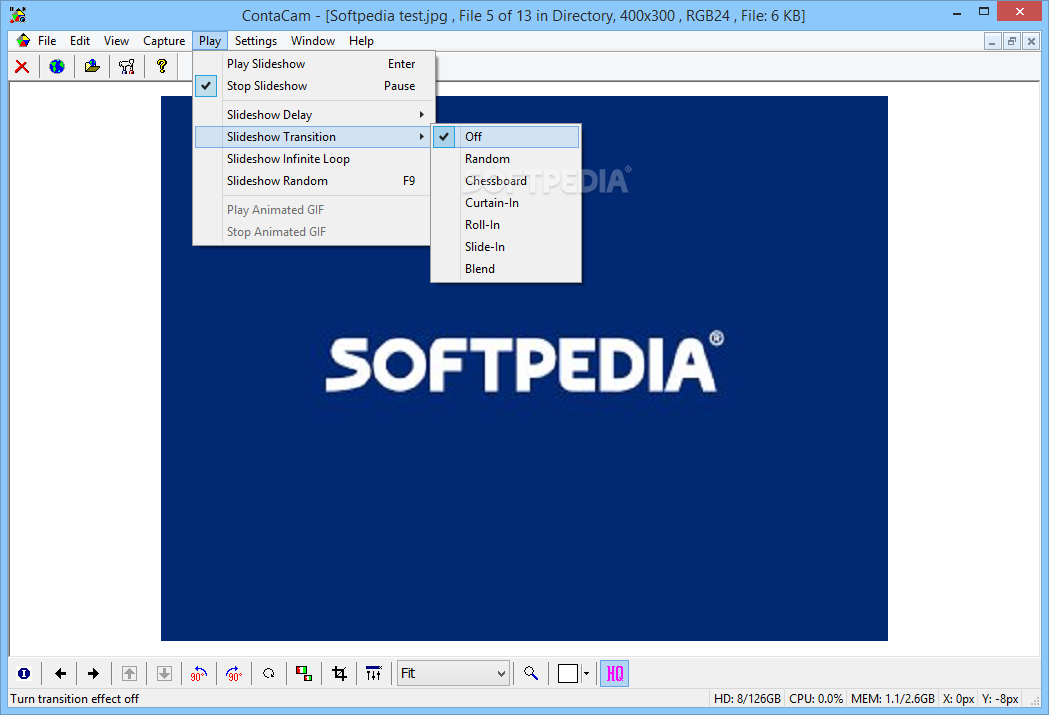
Task: Click the magnifying glass zoom icon
Action: tap(531, 674)
